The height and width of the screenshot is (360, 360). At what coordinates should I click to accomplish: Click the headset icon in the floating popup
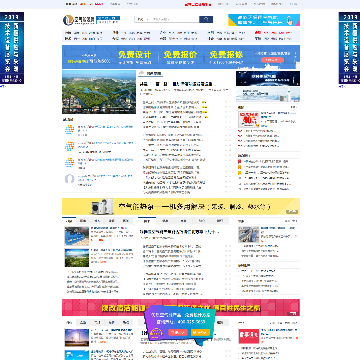click(156, 333)
